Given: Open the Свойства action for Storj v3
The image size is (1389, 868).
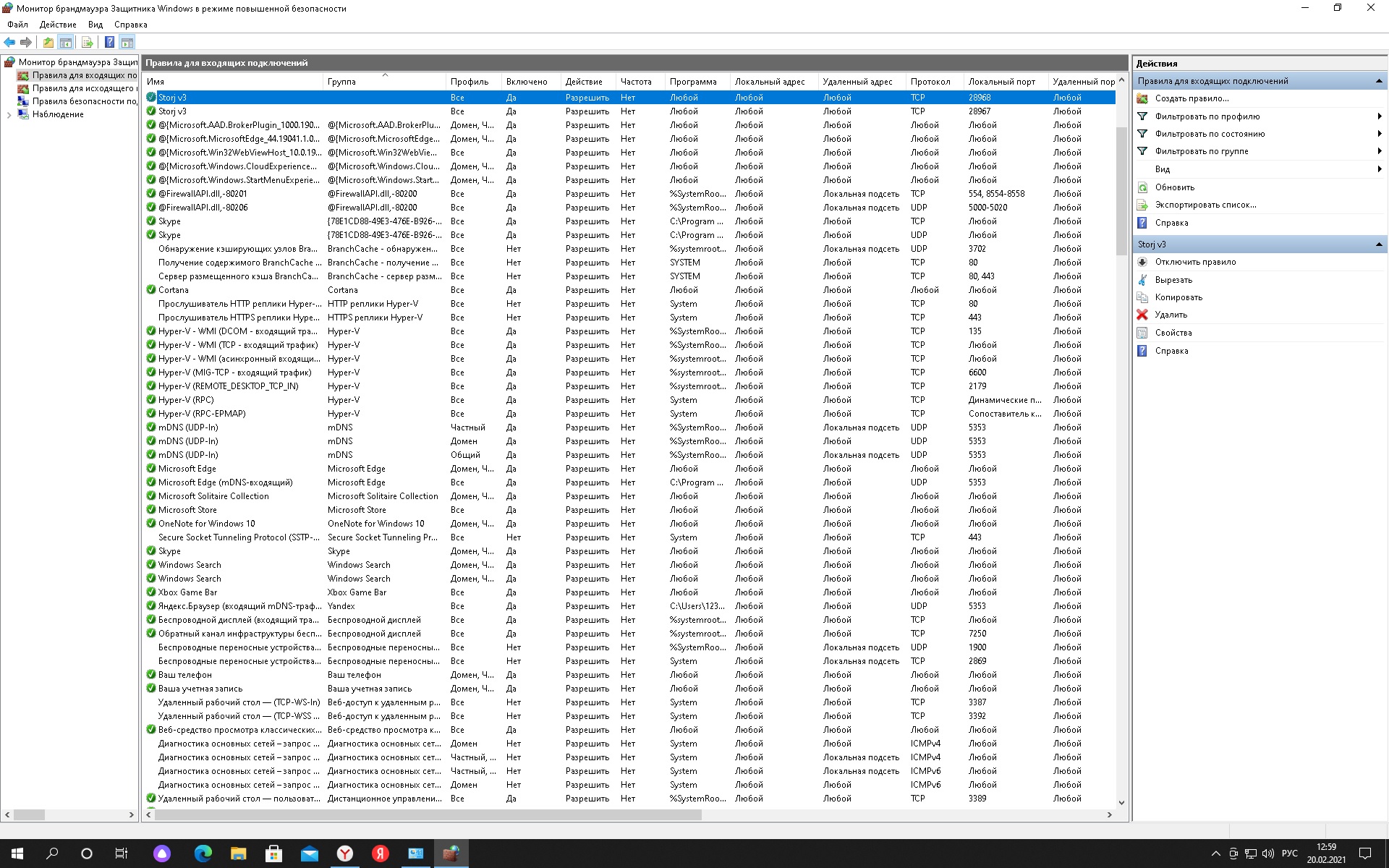Looking at the screenshot, I should point(1173,333).
